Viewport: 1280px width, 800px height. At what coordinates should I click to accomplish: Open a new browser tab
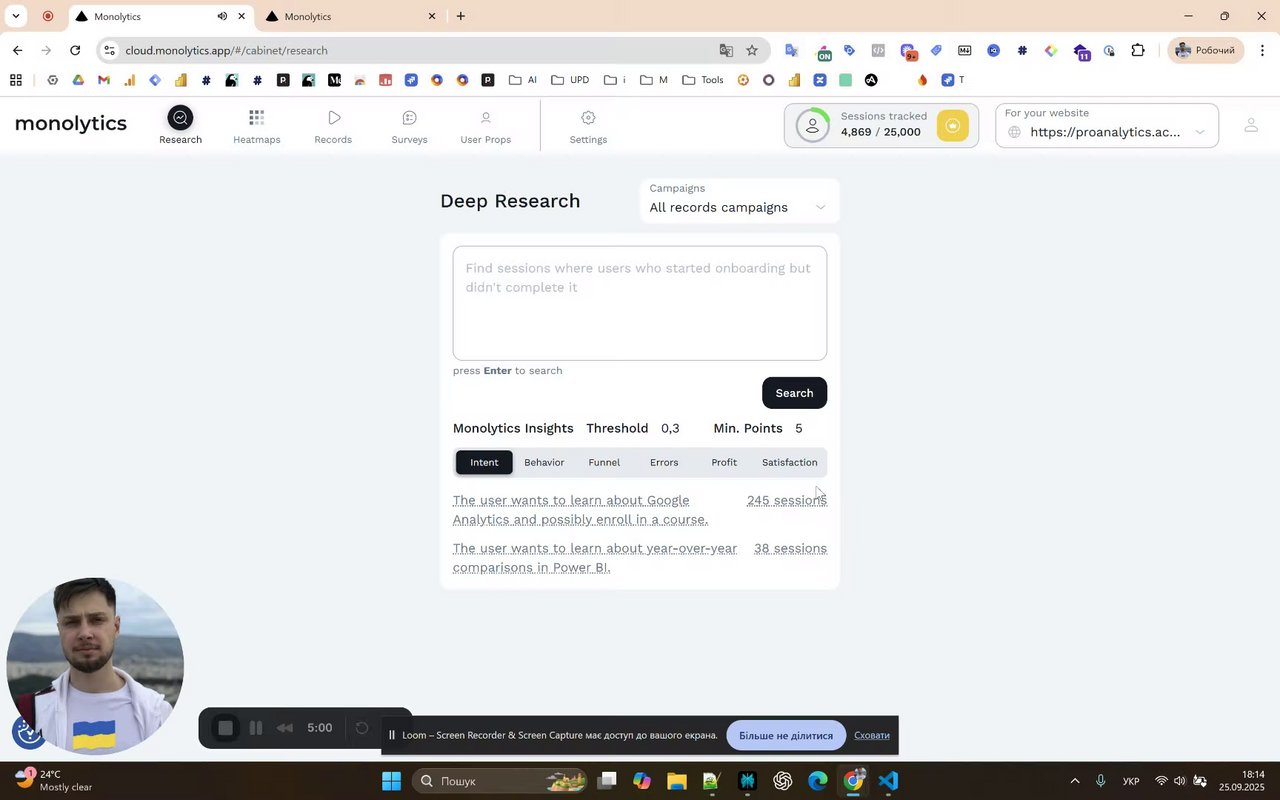click(460, 16)
